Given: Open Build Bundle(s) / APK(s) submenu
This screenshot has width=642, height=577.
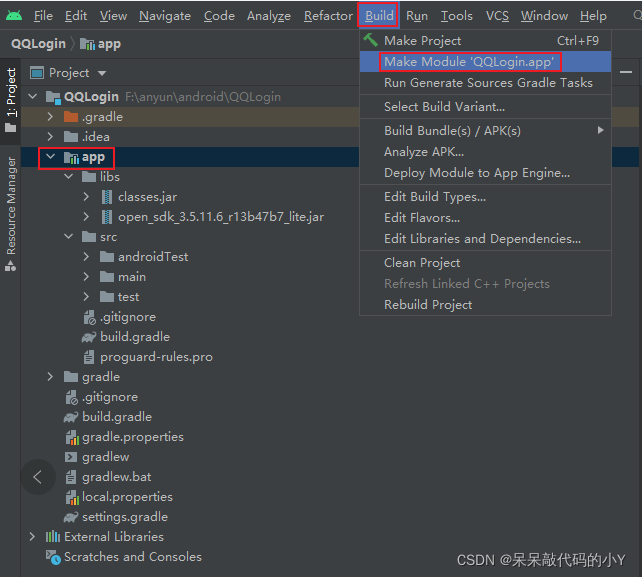Looking at the screenshot, I should tap(485, 131).
